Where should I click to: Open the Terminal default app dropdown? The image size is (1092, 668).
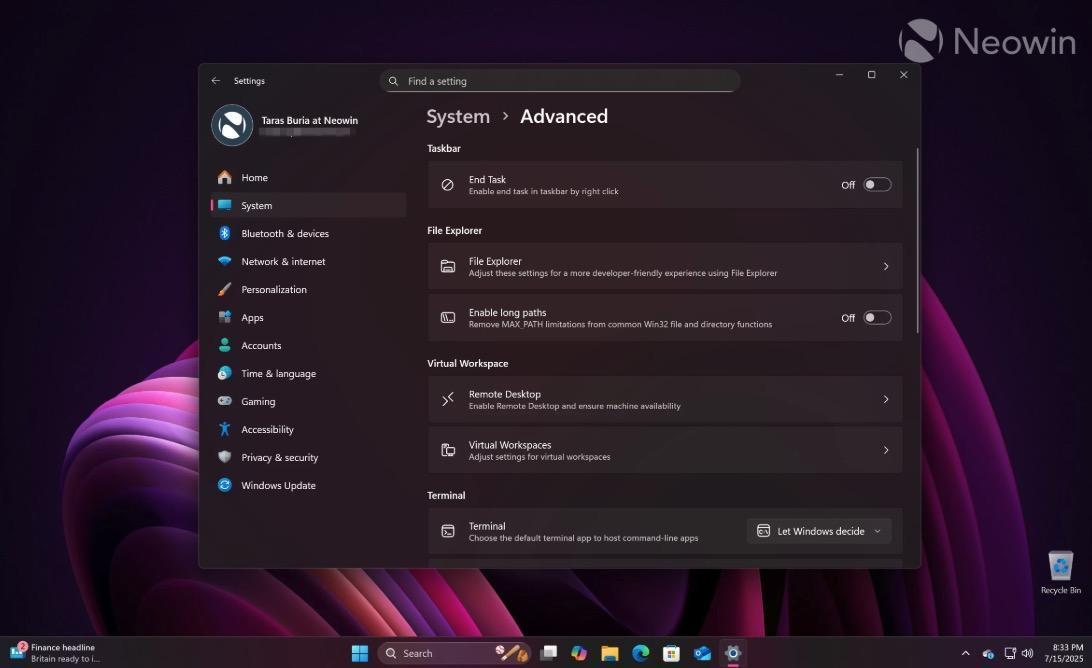pyautogui.click(x=818, y=531)
